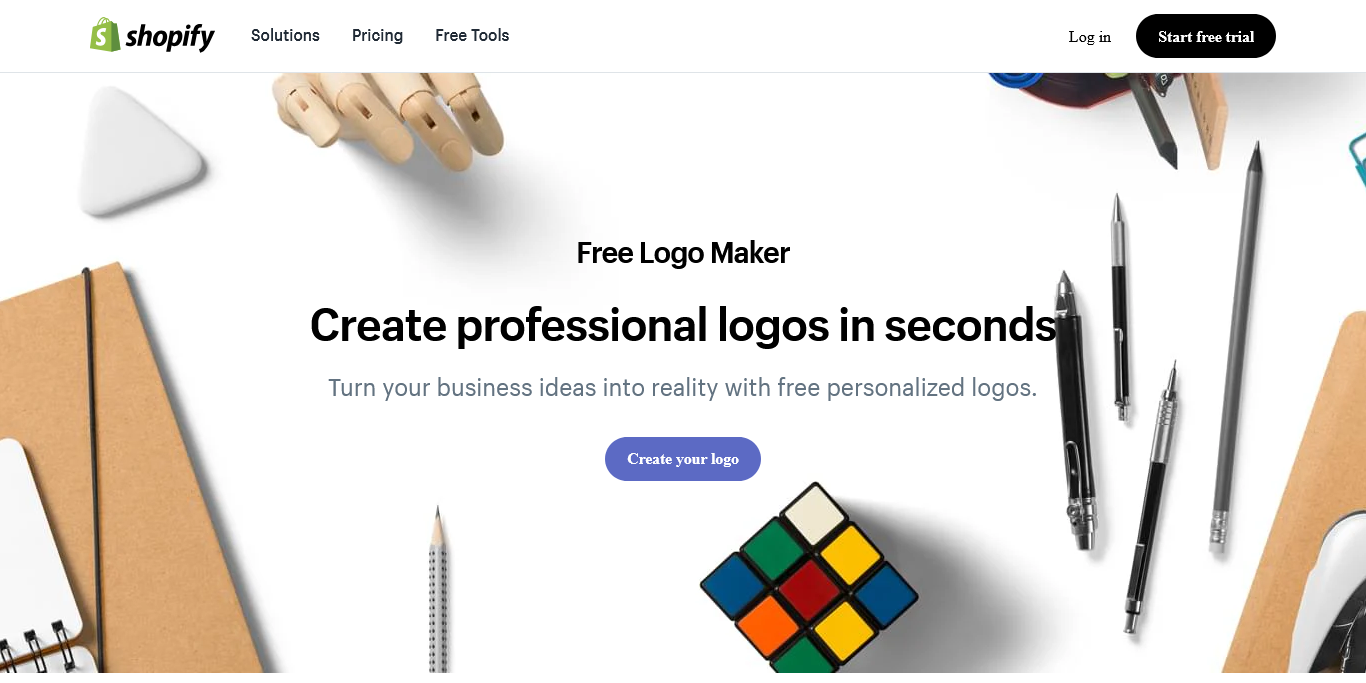Screen dimensions: 1366x683
Task: Expand the Free Tools menu
Action: pos(472,35)
